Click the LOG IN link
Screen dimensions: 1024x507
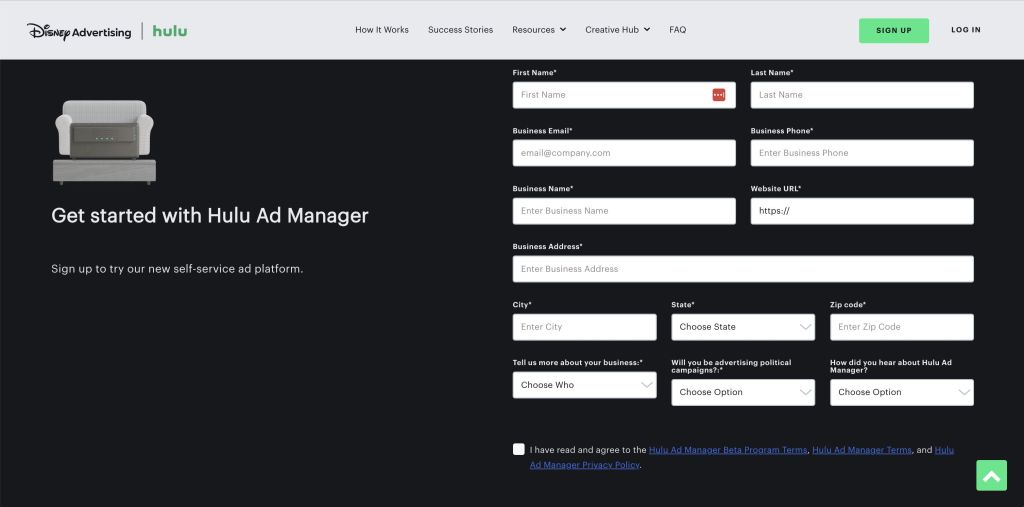click(x=966, y=30)
